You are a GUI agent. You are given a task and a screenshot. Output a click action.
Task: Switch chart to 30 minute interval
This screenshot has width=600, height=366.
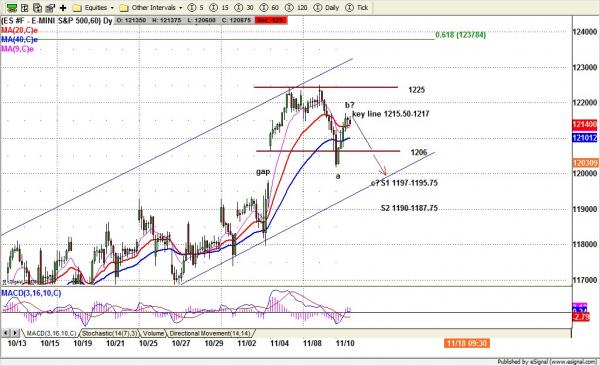coord(244,8)
